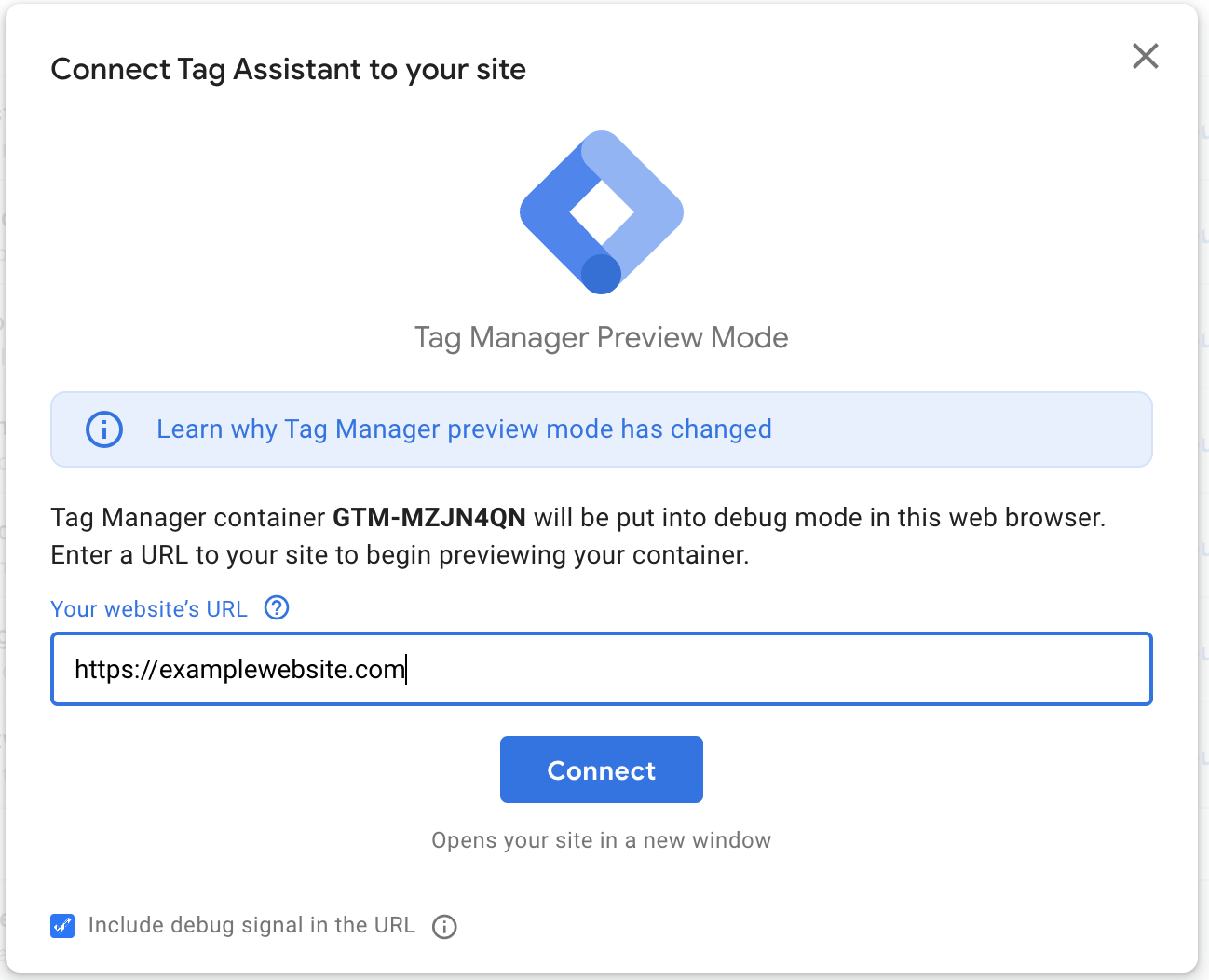Toggle the Include debug signal checkbox
The image size is (1209, 980).
62,926
